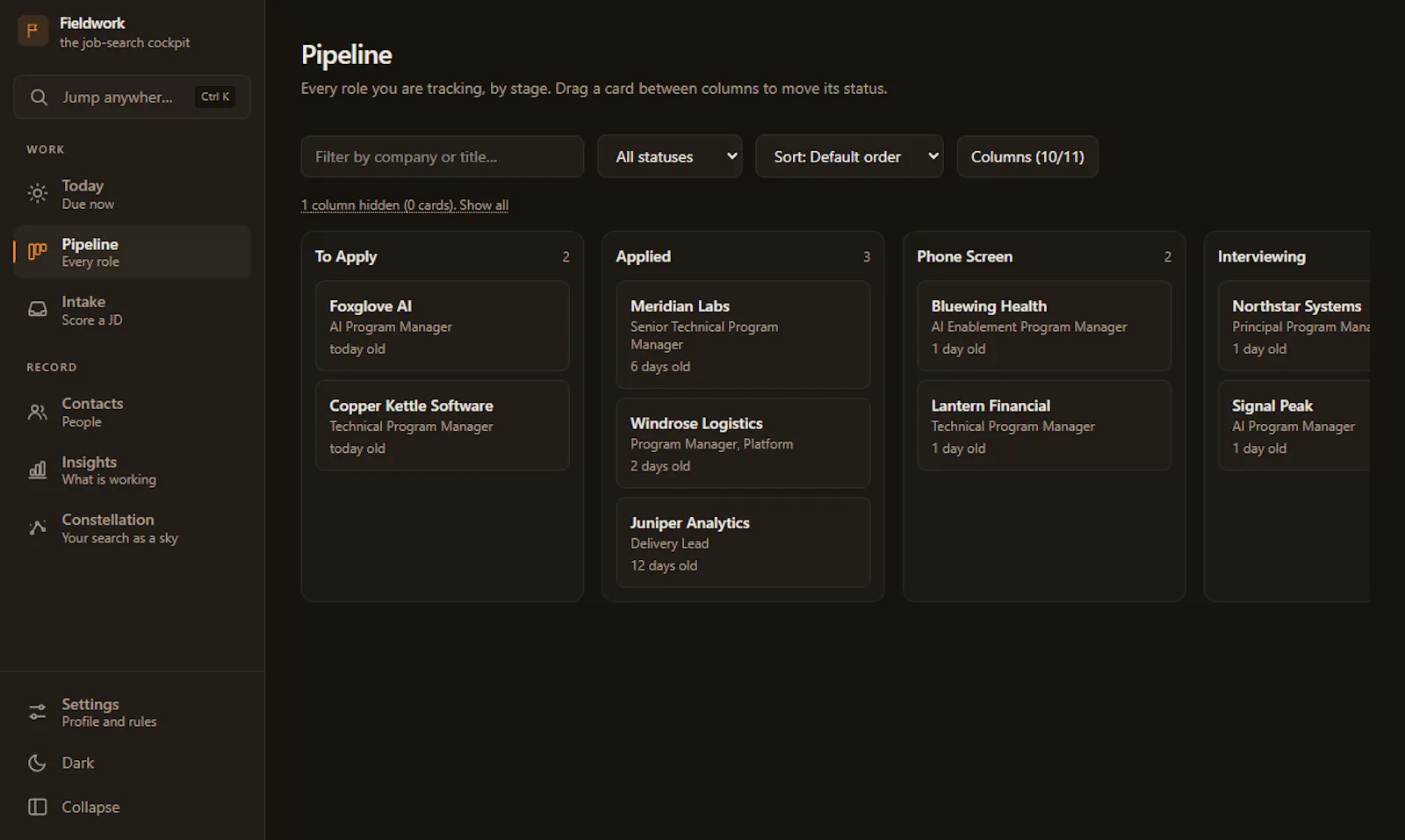The height and width of the screenshot is (840, 1405).
Task: Open Insights What is working
Action: click(132, 470)
